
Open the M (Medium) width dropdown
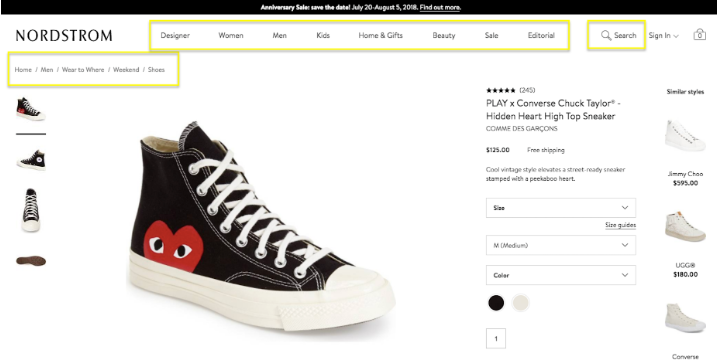click(561, 245)
